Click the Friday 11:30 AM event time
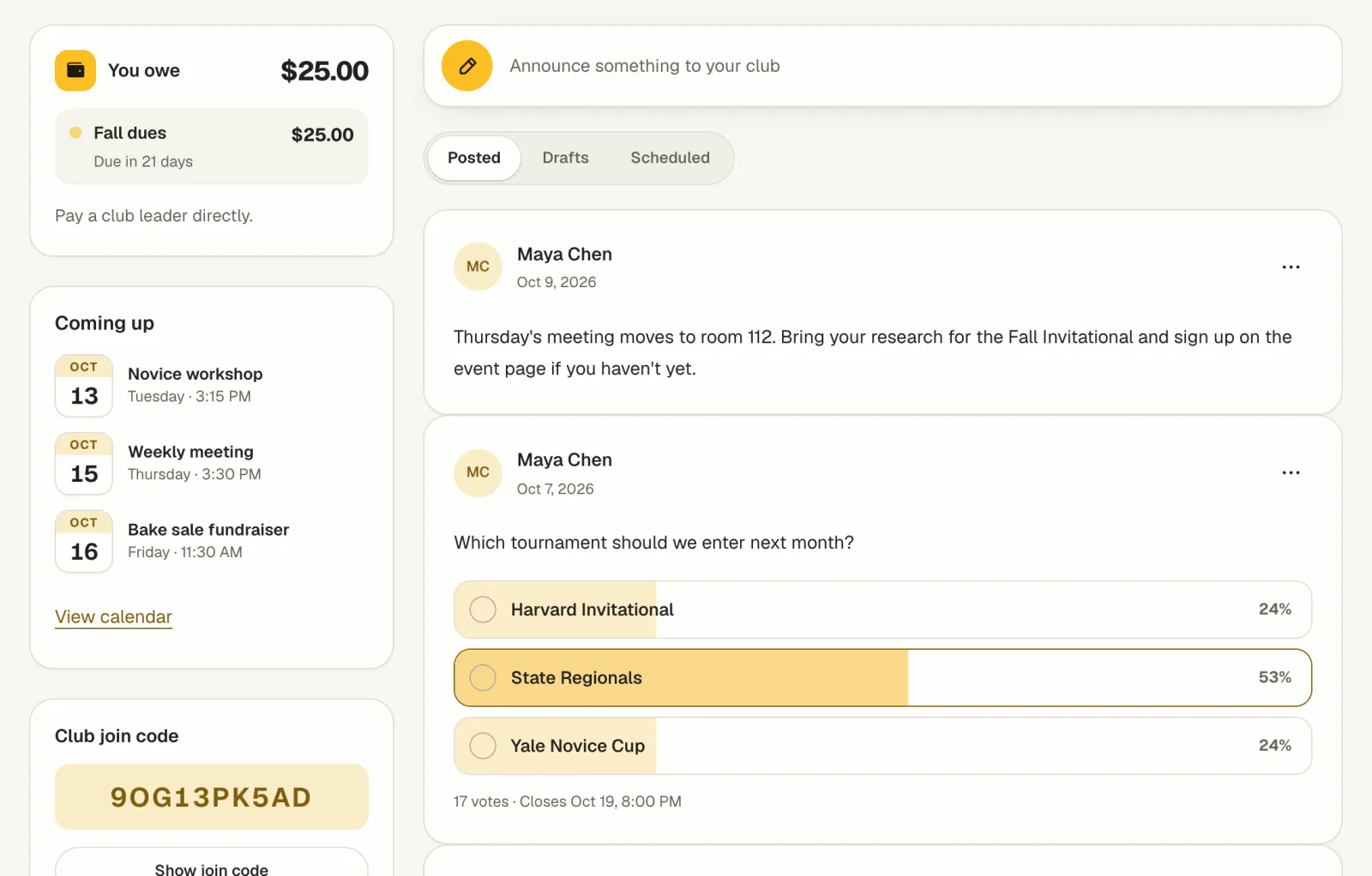Screen dimensions: 1372x876 pos(185,552)
